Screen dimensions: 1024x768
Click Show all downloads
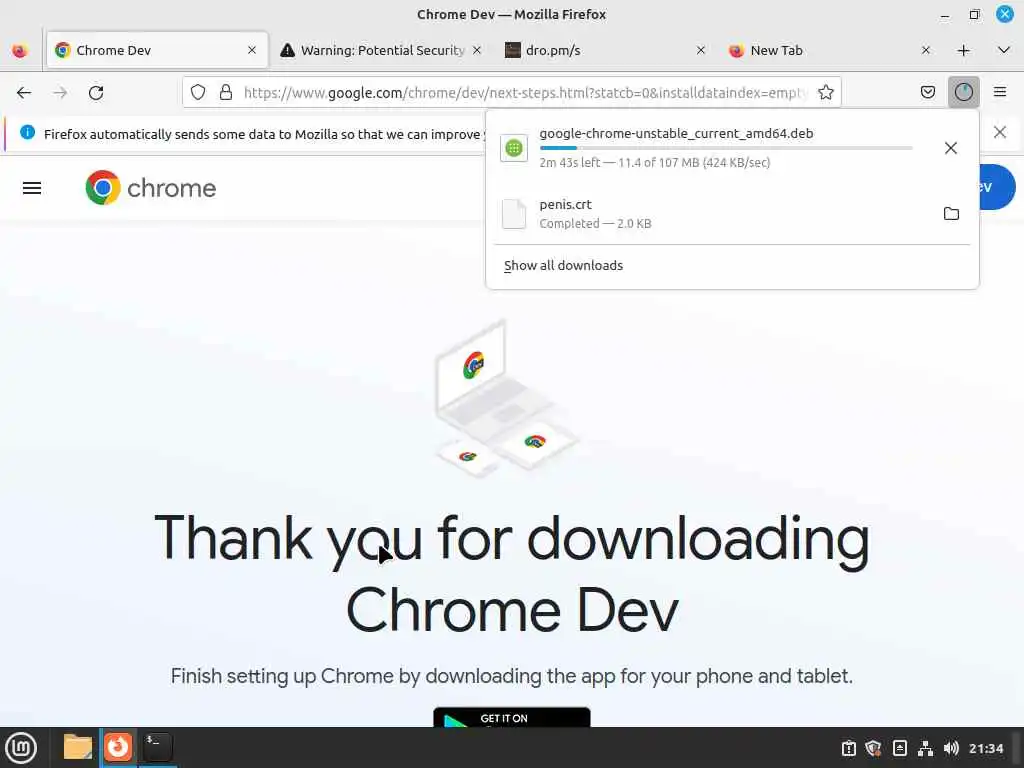click(563, 266)
